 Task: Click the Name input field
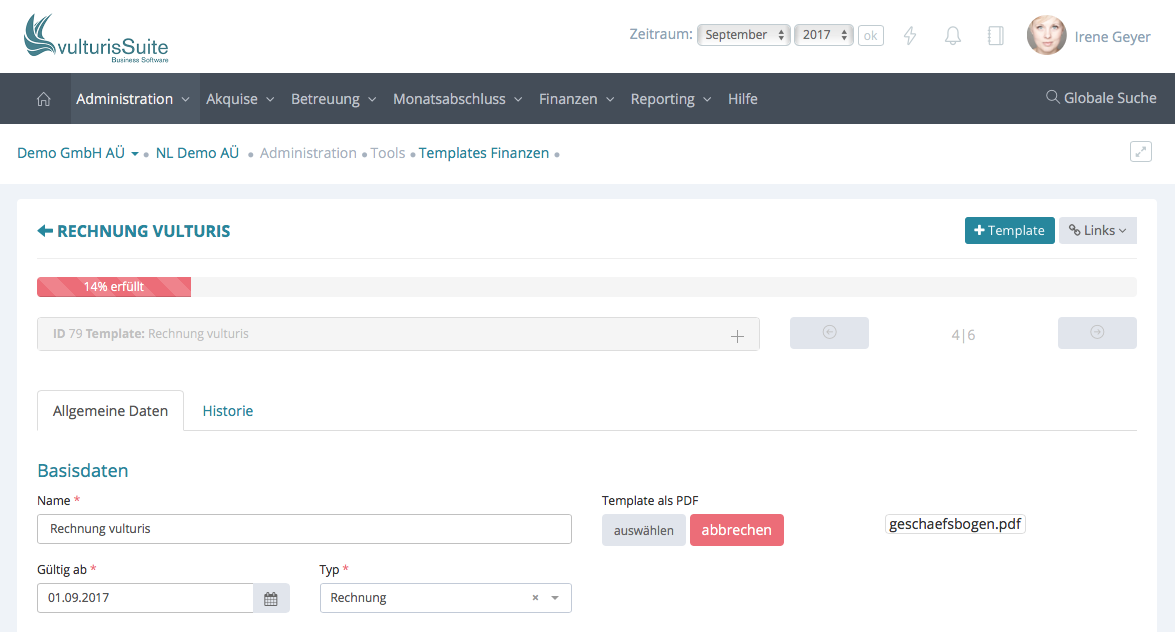coord(304,529)
